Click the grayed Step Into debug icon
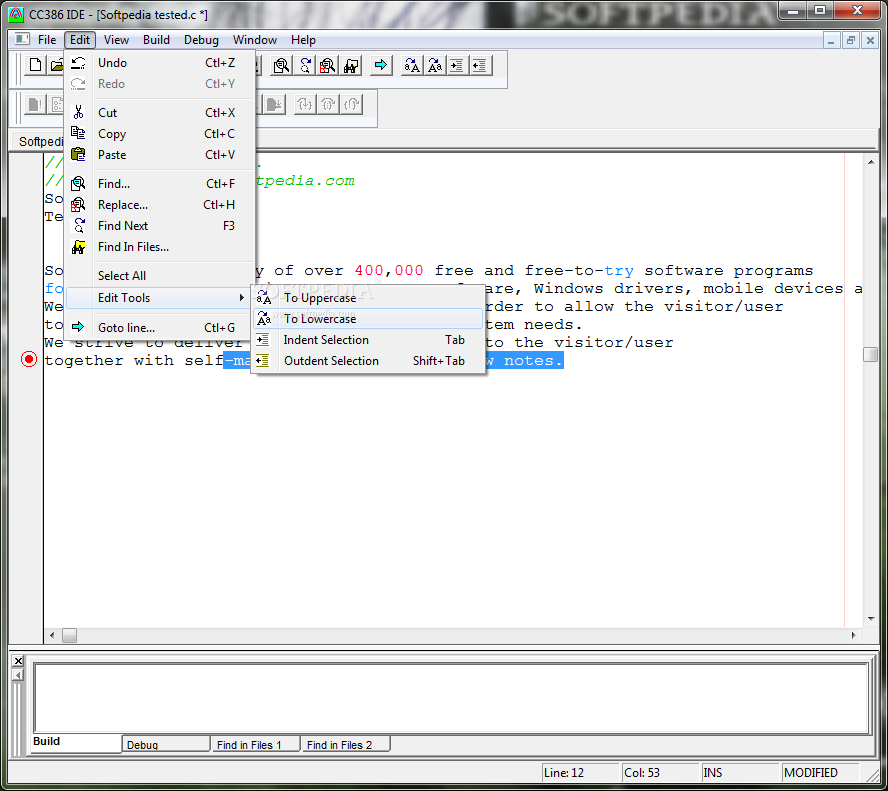 click(305, 105)
